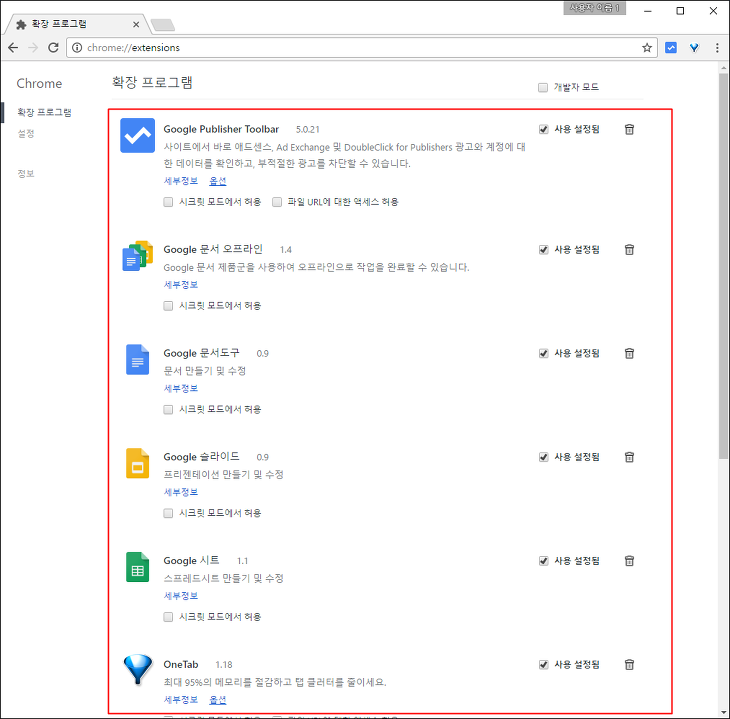The height and width of the screenshot is (719, 730).
Task: Click the chrome://extensions address bar
Action: 361,47
